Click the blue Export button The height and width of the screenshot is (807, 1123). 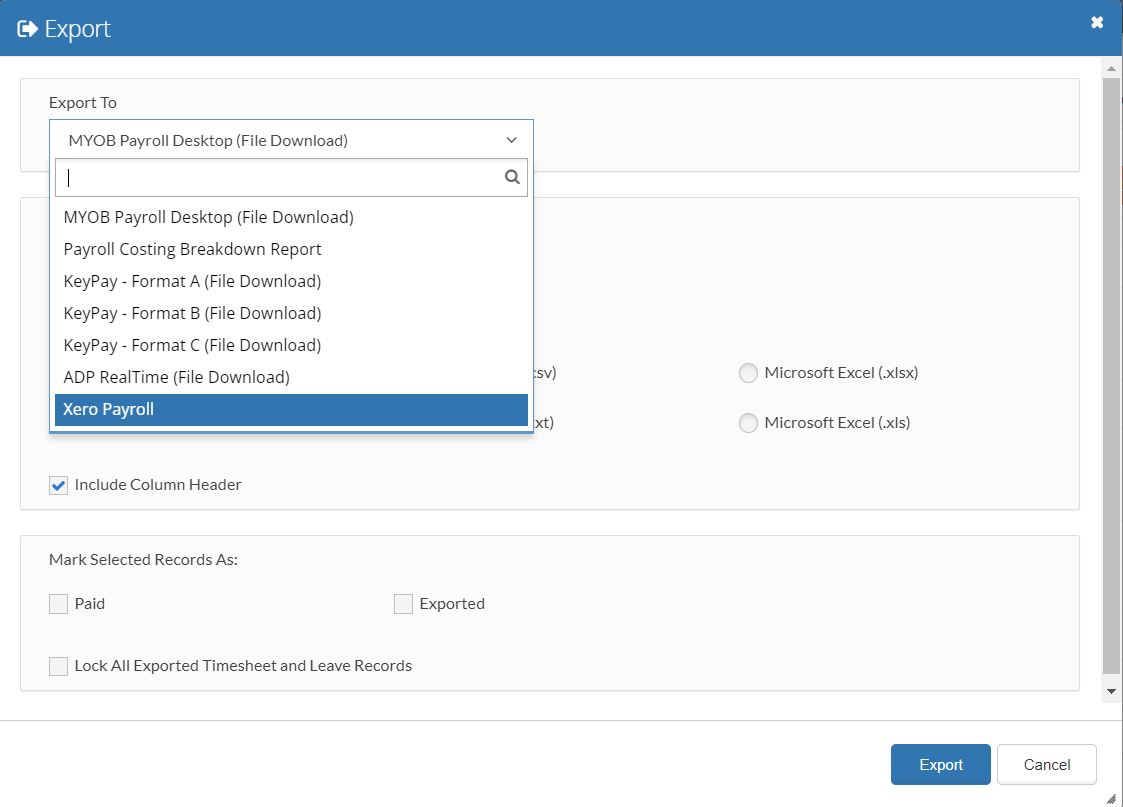pos(940,764)
